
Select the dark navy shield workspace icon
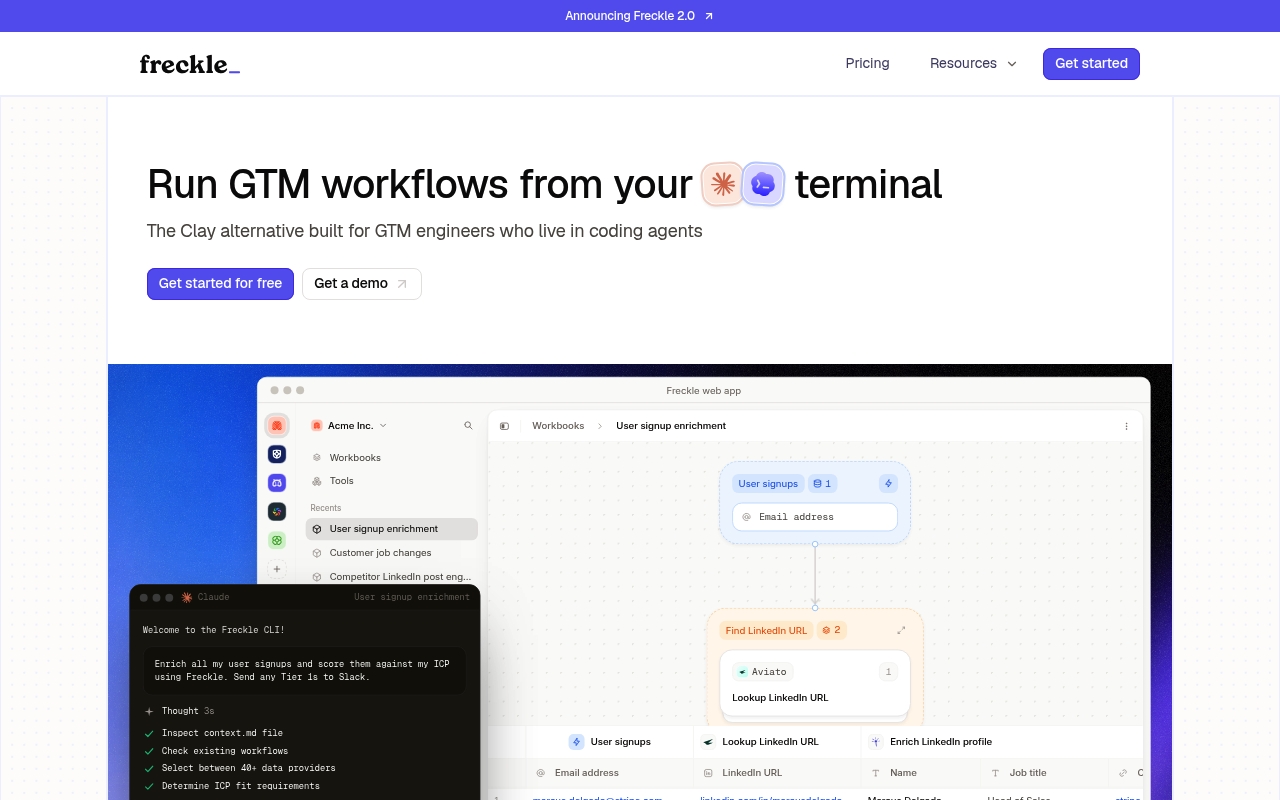(x=277, y=454)
